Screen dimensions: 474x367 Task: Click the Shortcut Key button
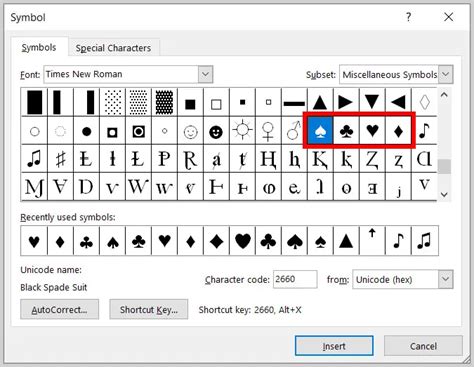click(149, 309)
